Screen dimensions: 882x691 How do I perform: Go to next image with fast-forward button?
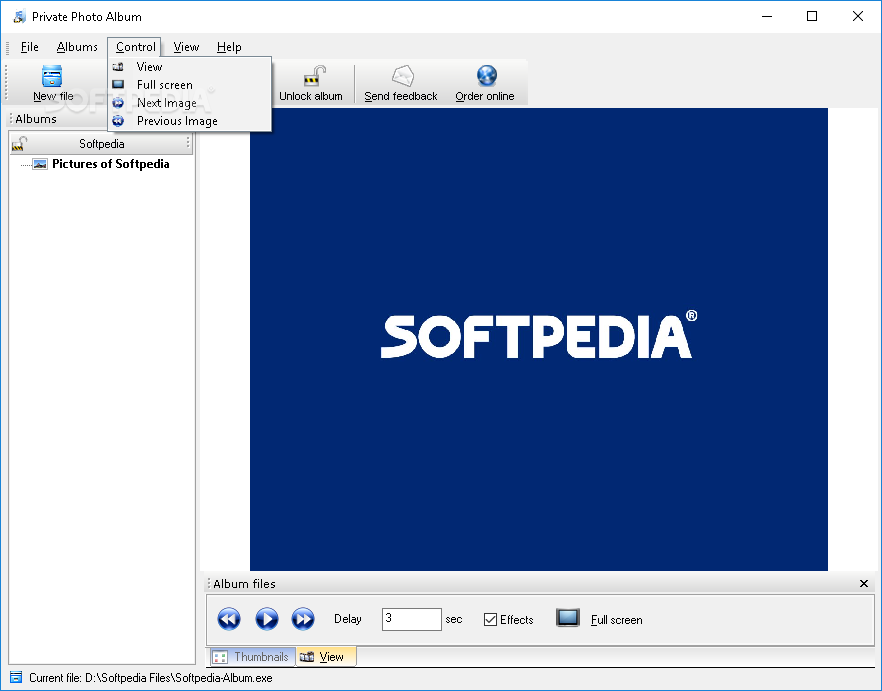point(303,619)
